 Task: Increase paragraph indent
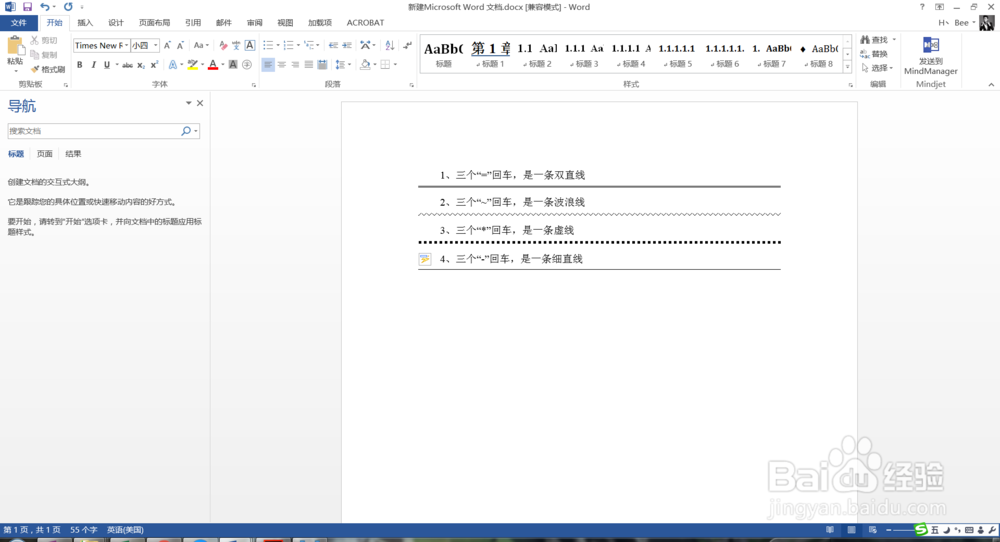(x=347, y=45)
